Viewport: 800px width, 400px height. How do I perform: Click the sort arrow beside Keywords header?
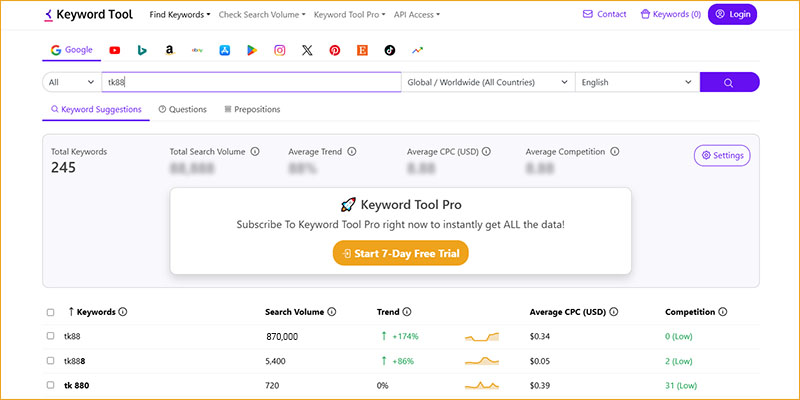coord(71,311)
